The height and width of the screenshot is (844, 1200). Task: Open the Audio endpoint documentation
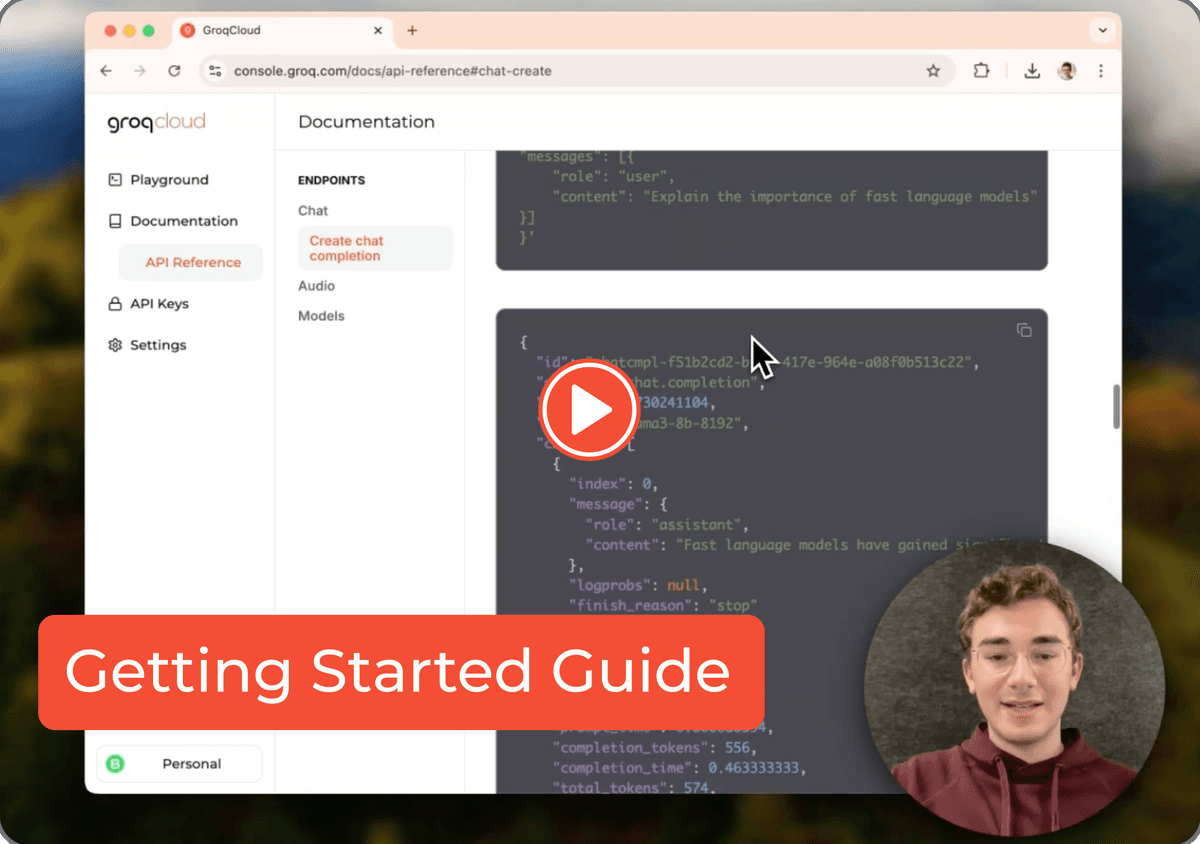coord(316,285)
